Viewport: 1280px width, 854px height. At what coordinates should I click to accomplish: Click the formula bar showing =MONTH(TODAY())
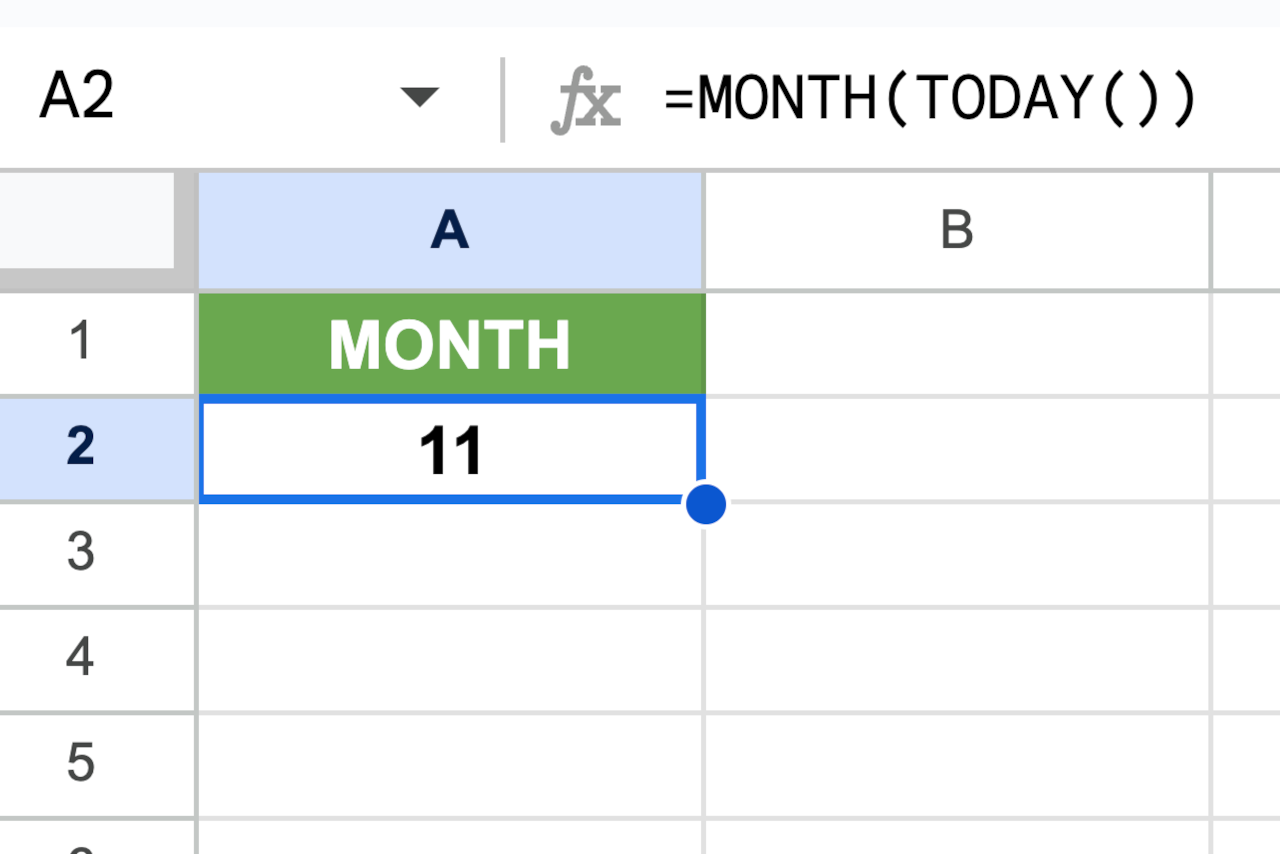[x=930, y=97]
